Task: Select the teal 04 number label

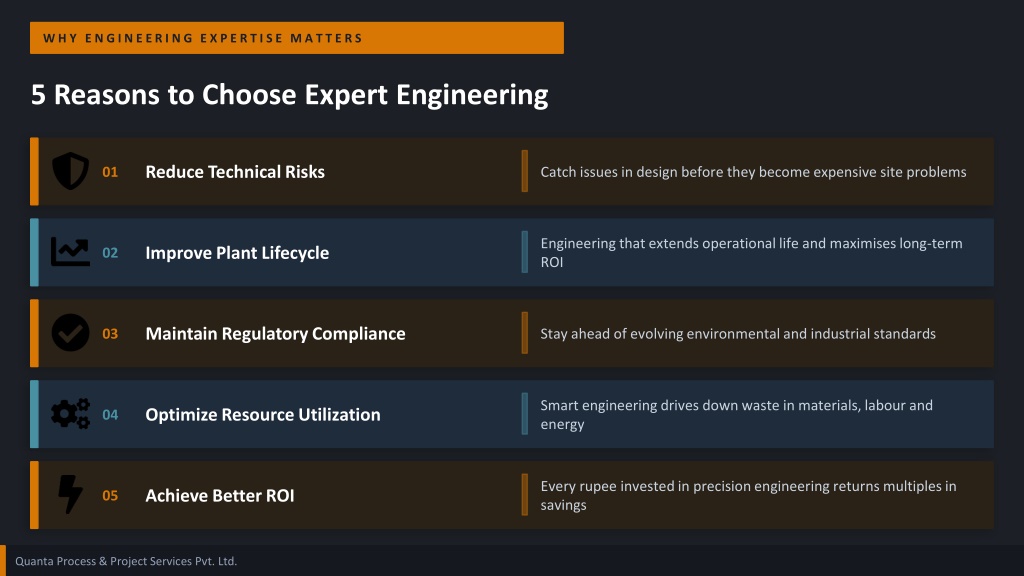Action: 110,415
